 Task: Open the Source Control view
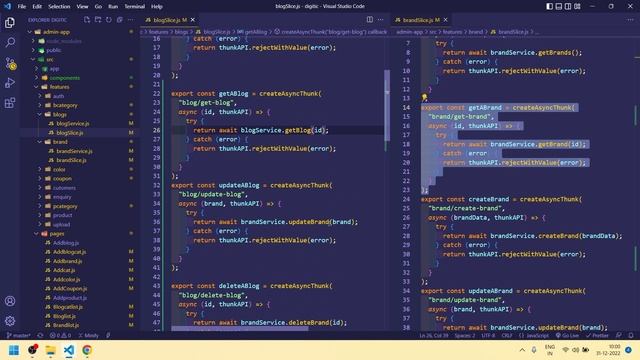click(x=11, y=63)
